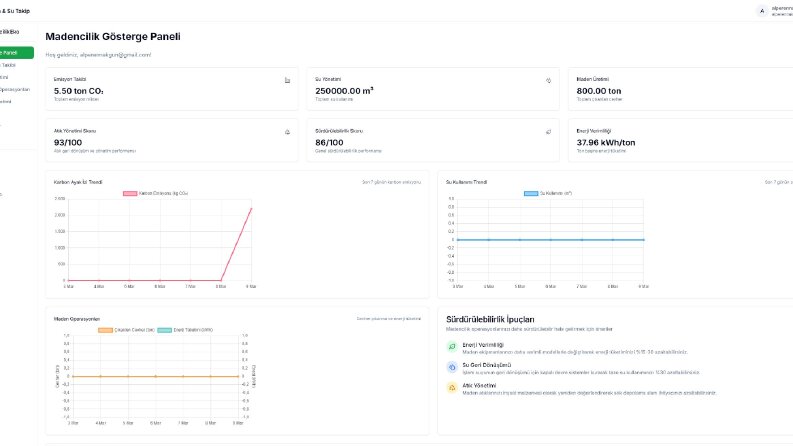Image resolution: width=793 pixels, height=446 pixels.
Task: Click the Atık Yönetimi Skoru card label
Action: [x=75, y=131]
